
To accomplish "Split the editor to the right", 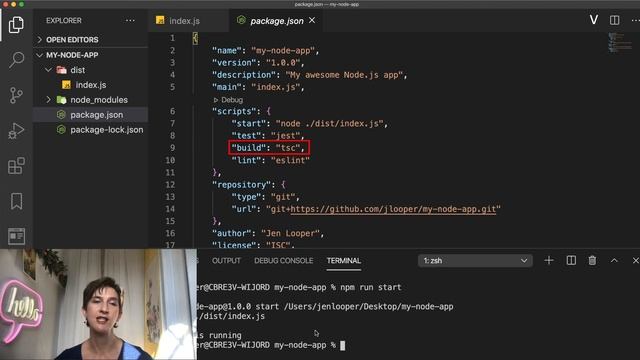I will pos(614,20).
